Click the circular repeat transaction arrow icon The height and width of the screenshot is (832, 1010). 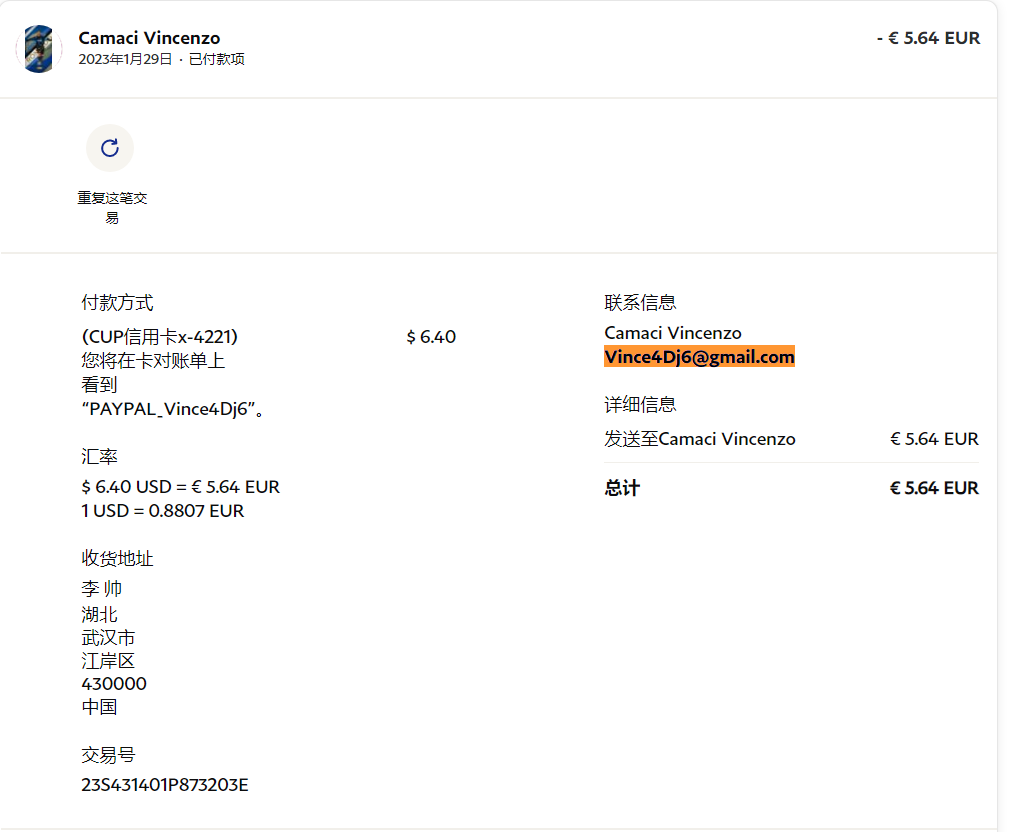110,148
